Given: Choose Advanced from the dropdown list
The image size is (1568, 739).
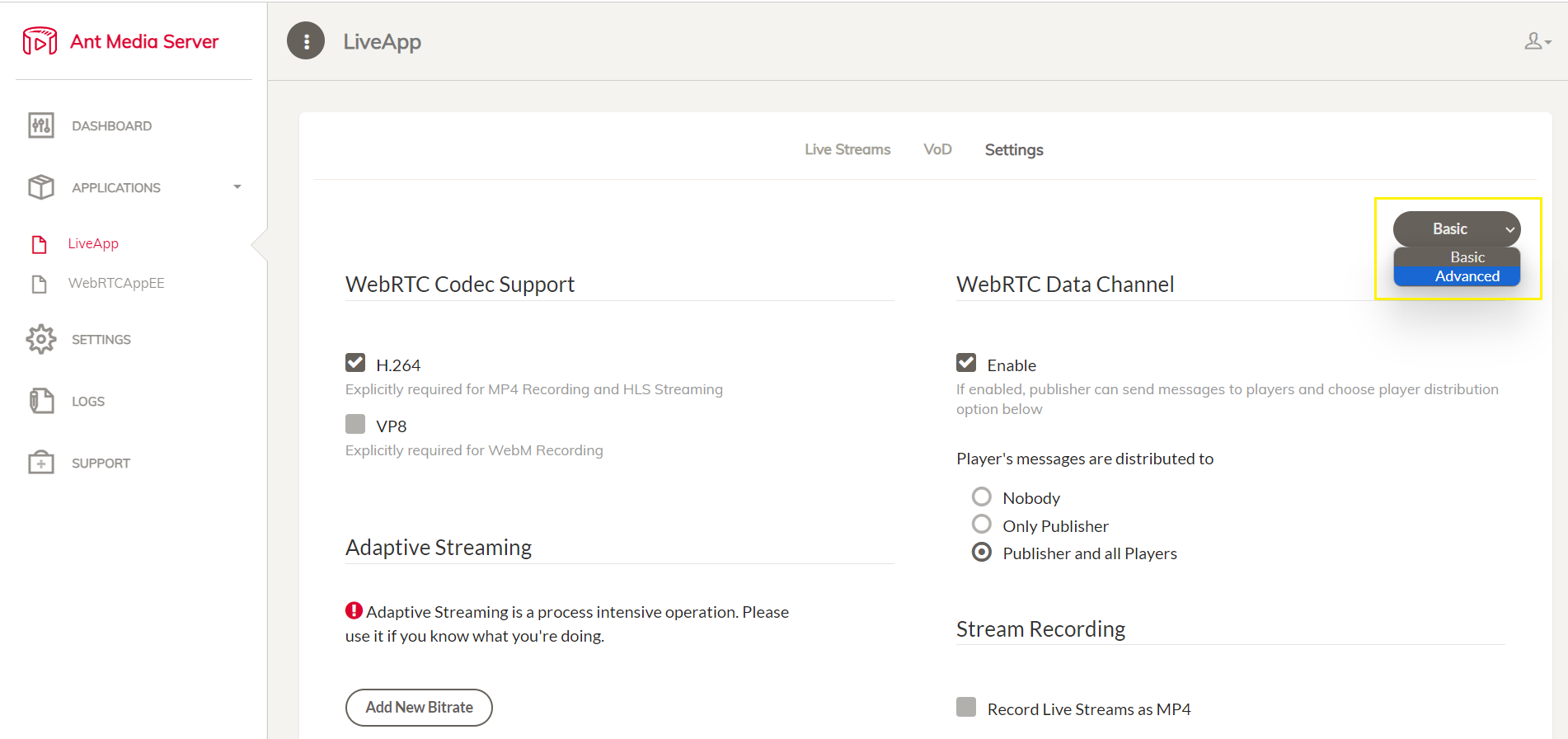Looking at the screenshot, I should (x=1457, y=276).
